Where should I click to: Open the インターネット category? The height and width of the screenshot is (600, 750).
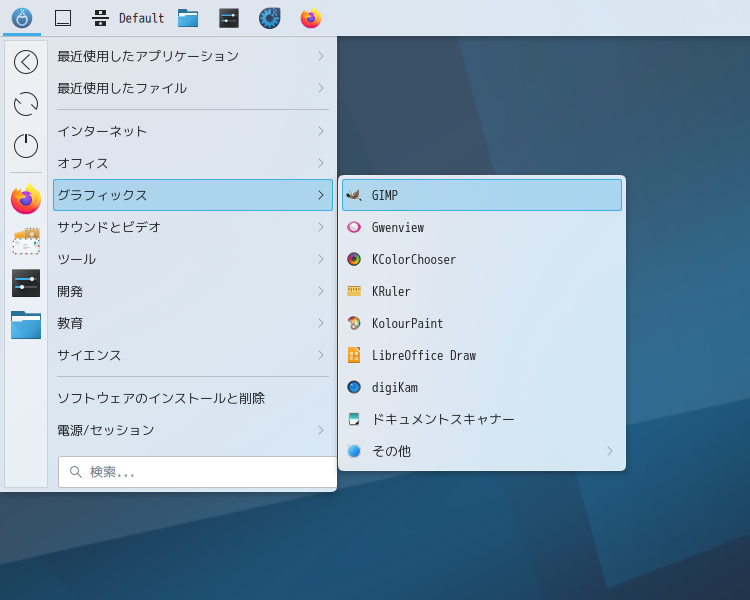coord(193,131)
